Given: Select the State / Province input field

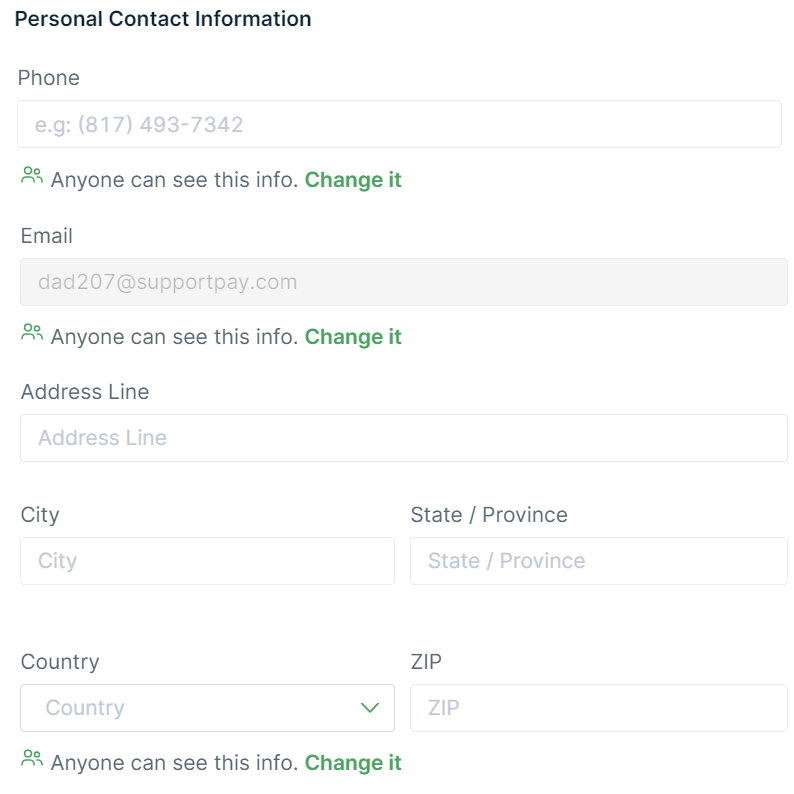Looking at the screenshot, I should pyautogui.click(x=598, y=561).
